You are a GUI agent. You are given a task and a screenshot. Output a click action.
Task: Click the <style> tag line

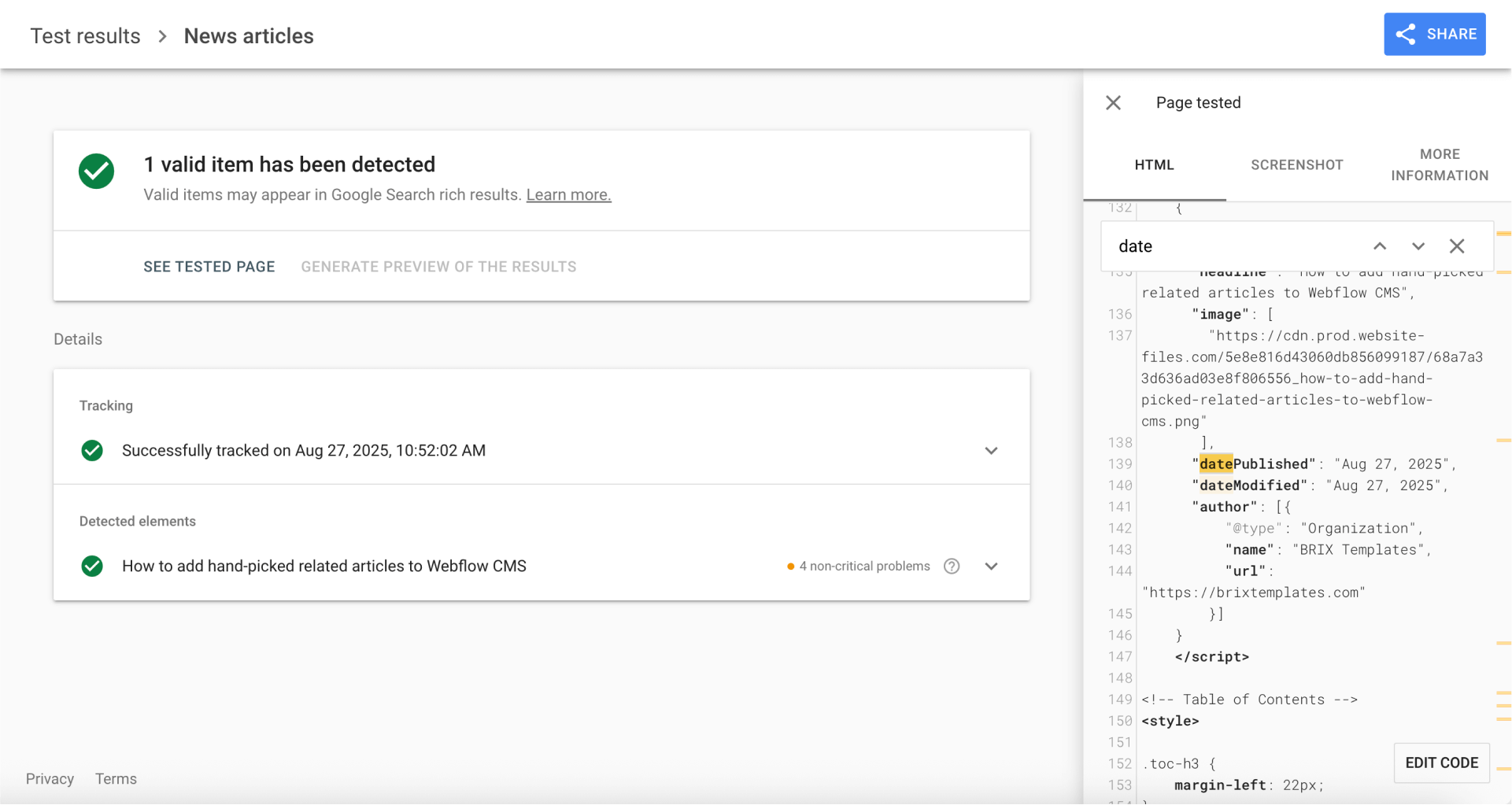(1170, 721)
